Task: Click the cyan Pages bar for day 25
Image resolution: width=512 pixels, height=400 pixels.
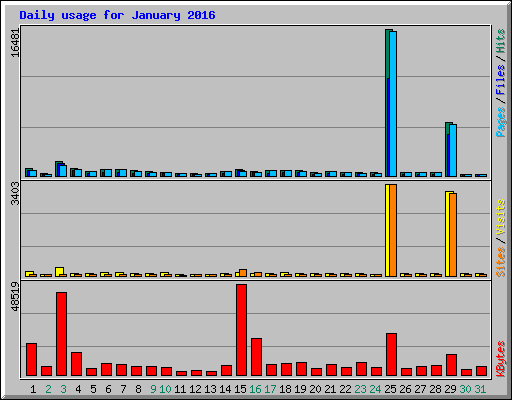Action: tap(393, 104)
